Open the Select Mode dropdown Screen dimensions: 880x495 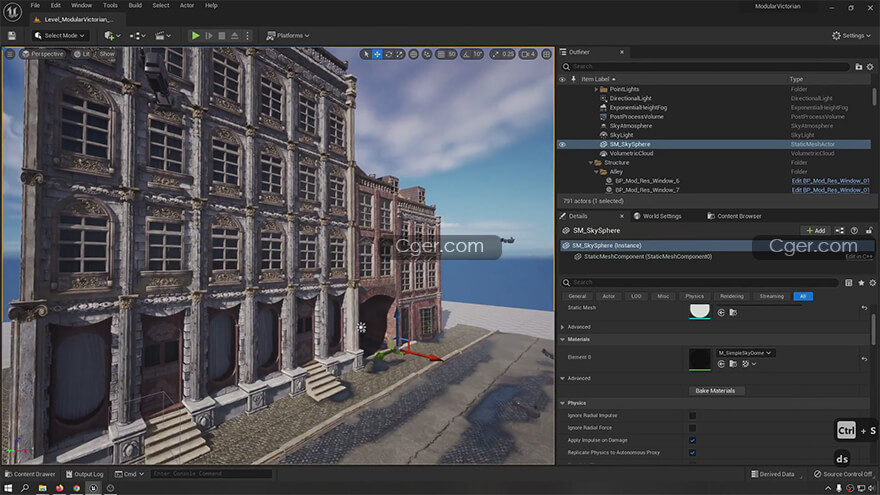[x=60, y=36]
